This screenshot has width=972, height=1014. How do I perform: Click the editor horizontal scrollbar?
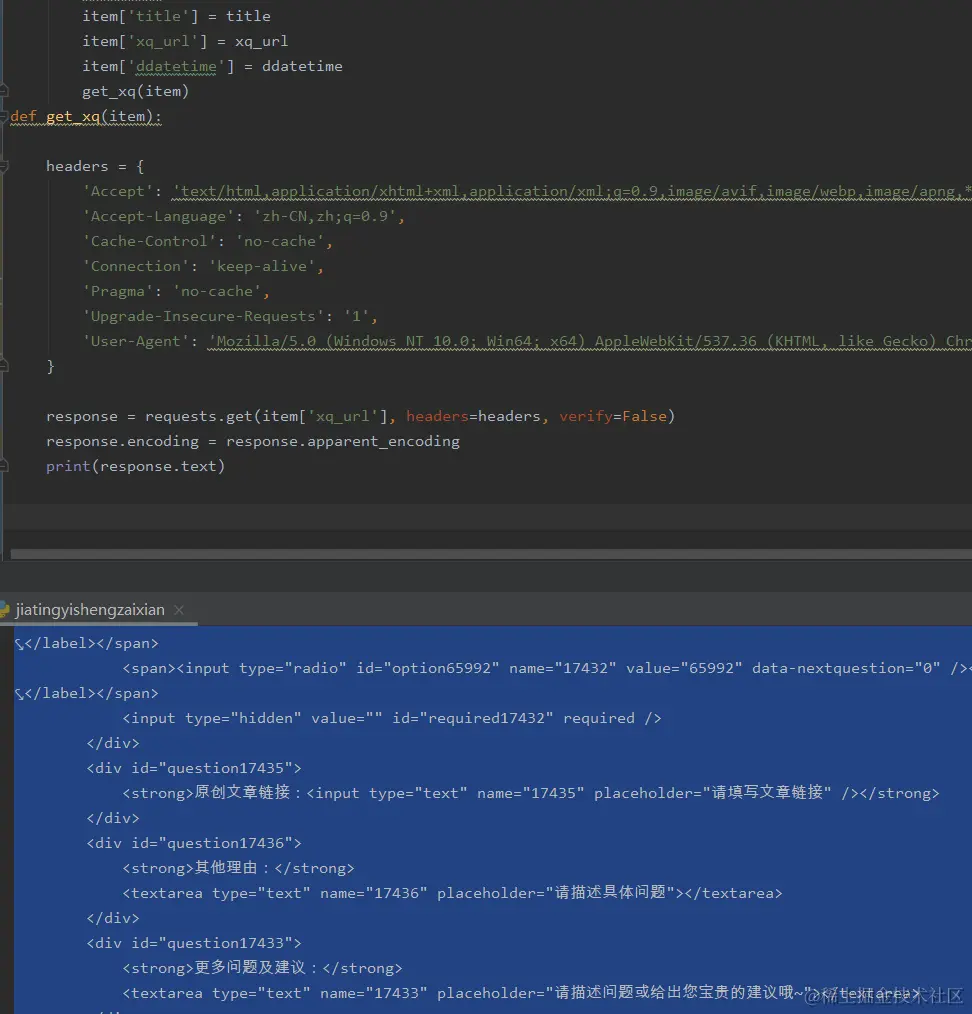tap(491, 554)
